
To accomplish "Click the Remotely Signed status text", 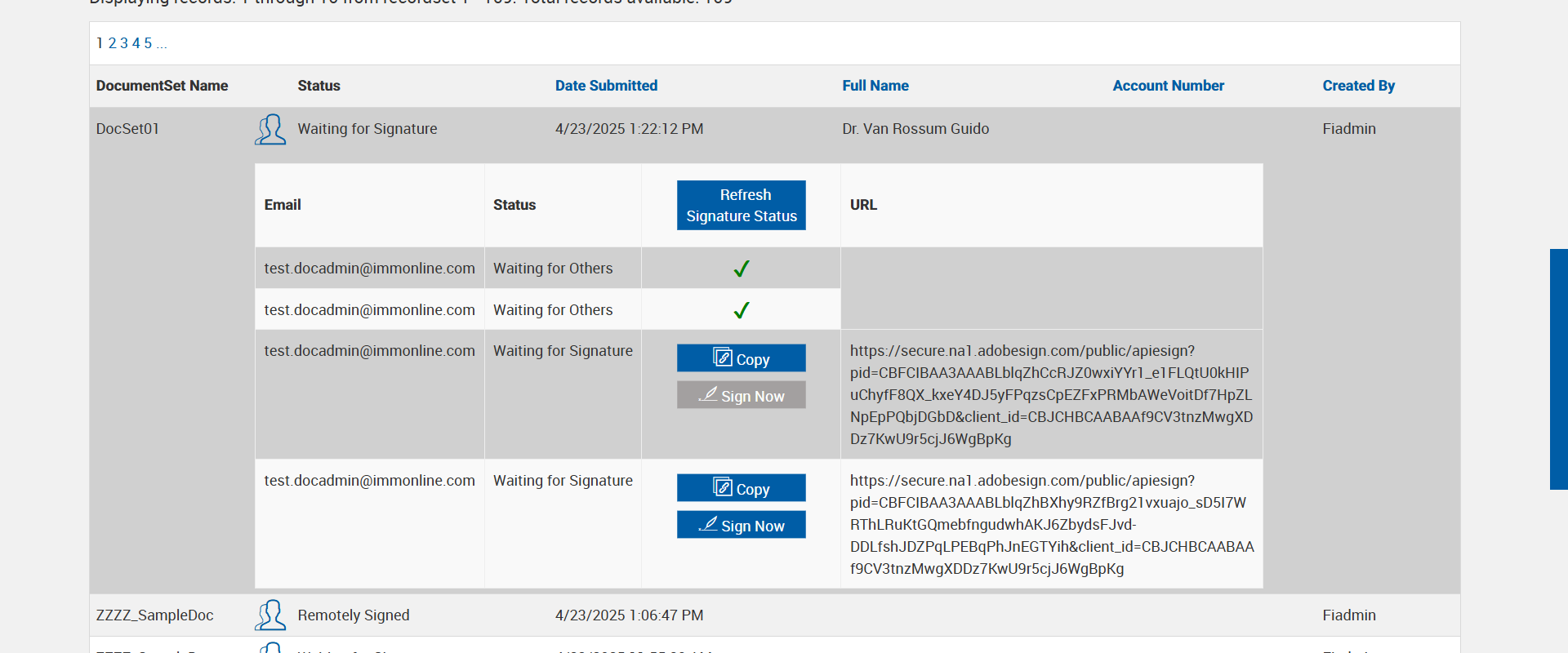I will [354, 615].
